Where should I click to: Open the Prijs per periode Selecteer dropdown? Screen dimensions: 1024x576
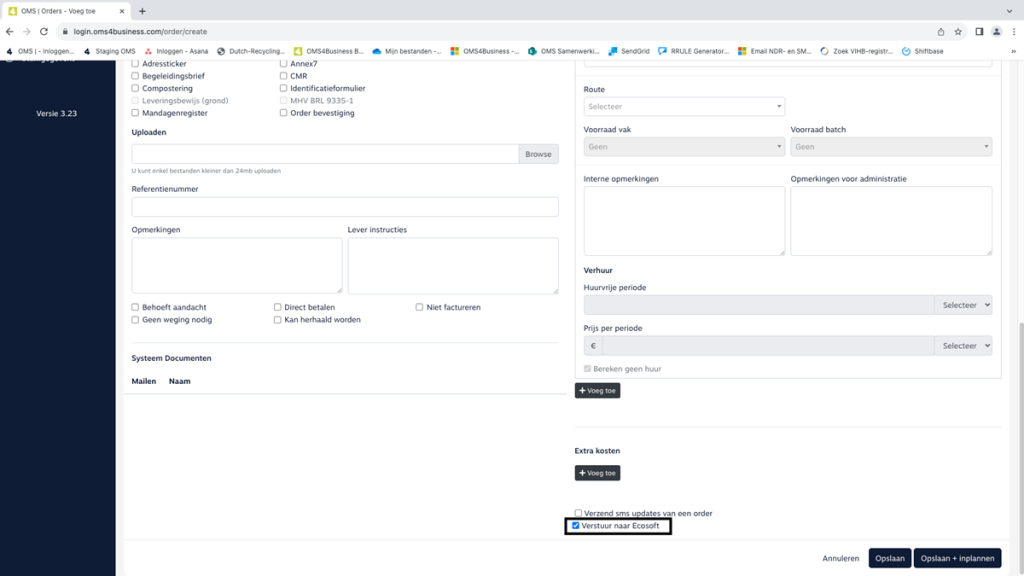pos(962,345)
